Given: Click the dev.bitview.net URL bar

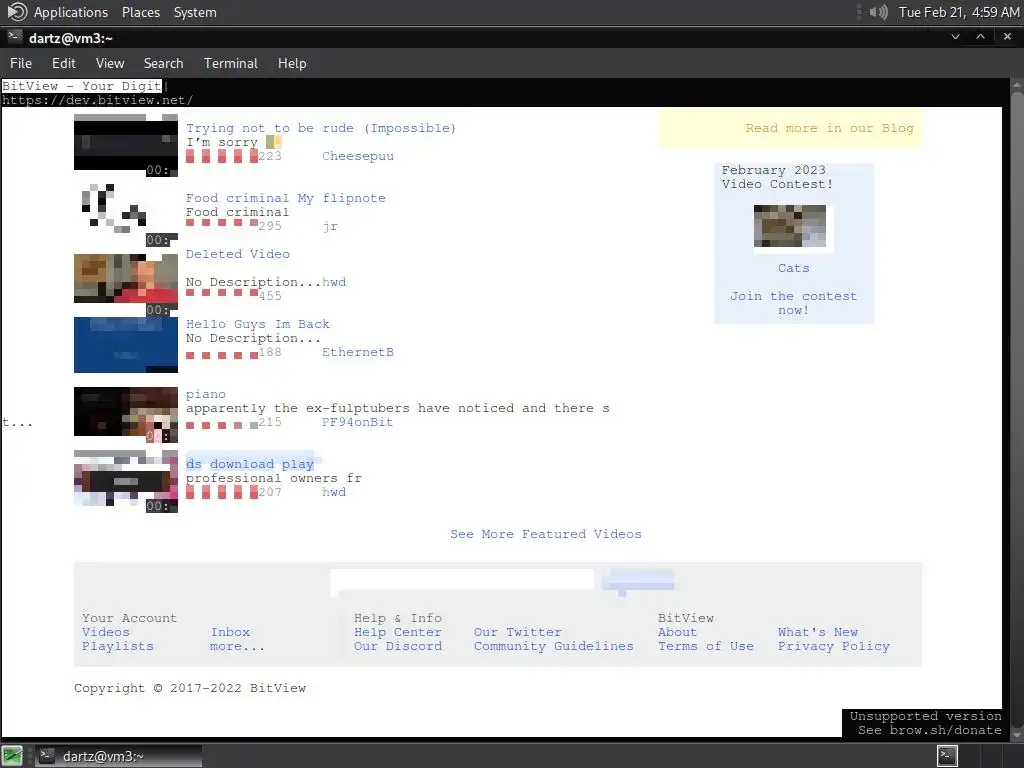Looking at the screenshot, I should 97,100.
